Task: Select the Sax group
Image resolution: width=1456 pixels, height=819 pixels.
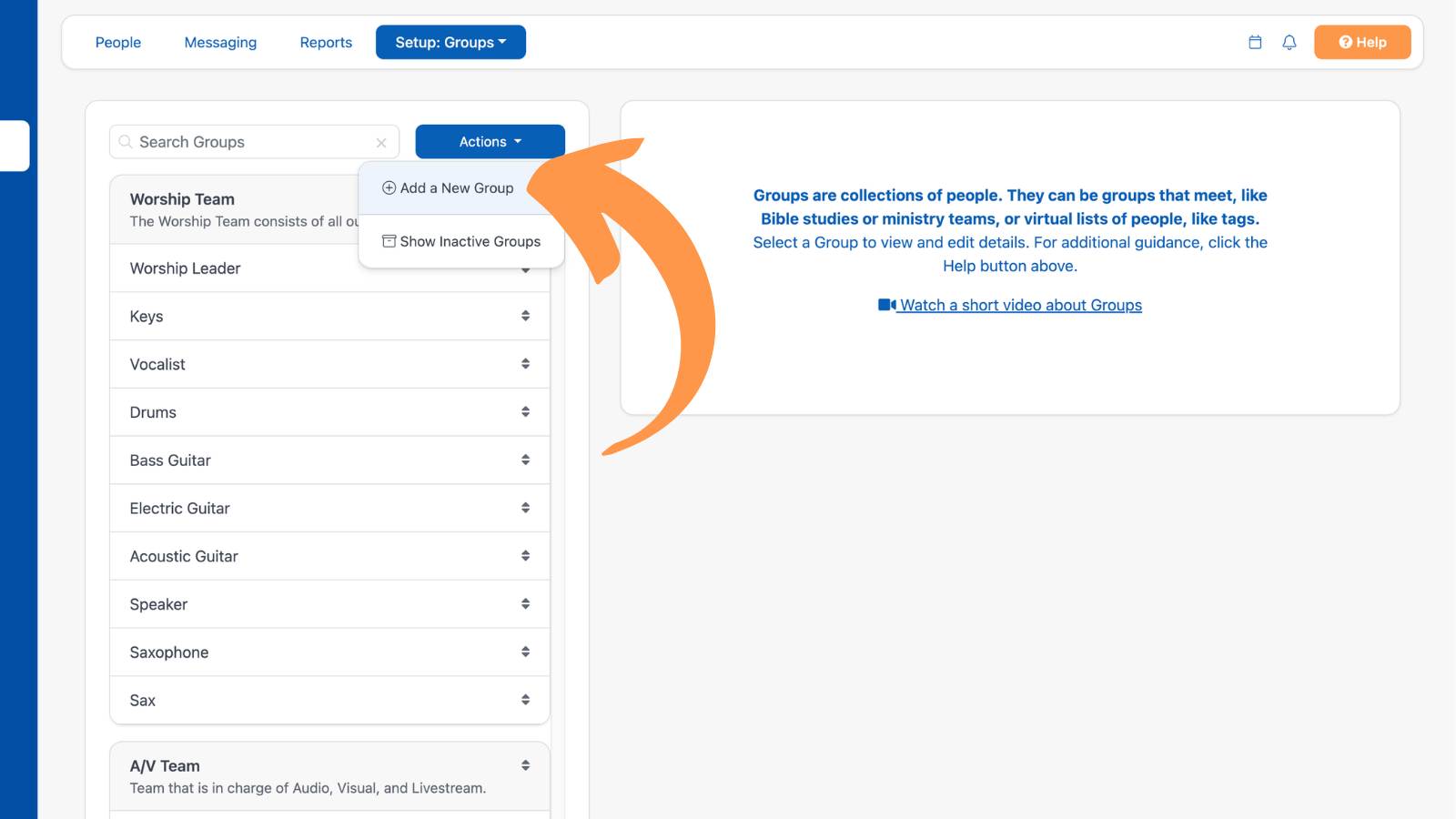Action: 329,700
